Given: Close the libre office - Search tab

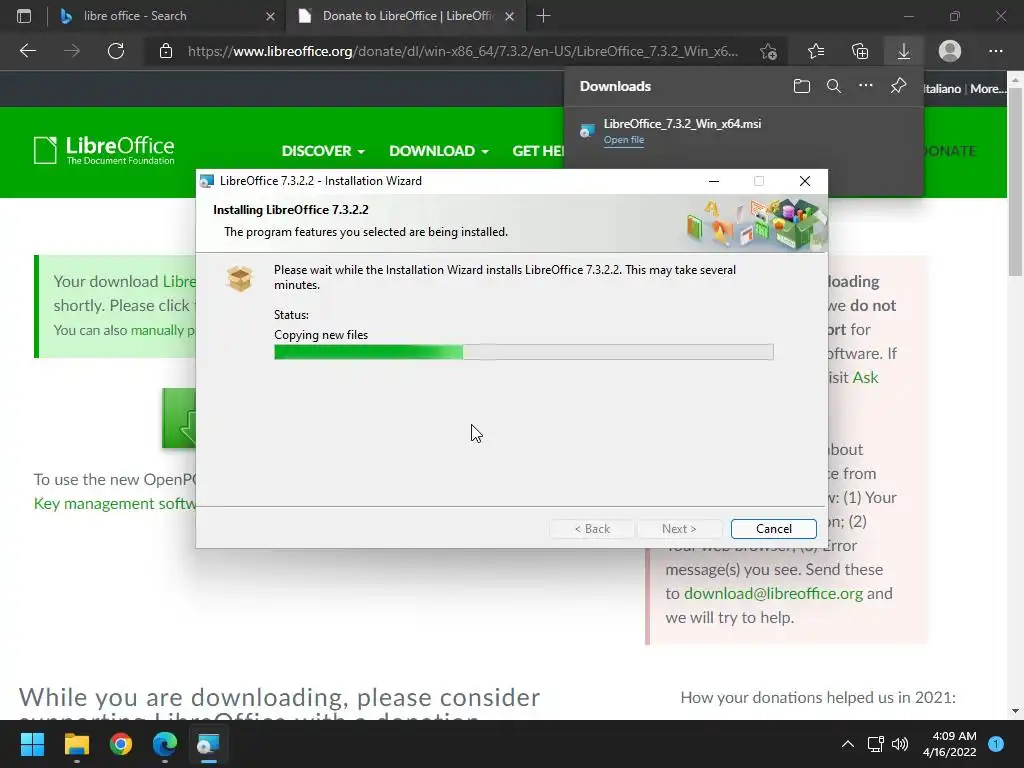Looking at the screenshot, I should (x=270, y=16).
